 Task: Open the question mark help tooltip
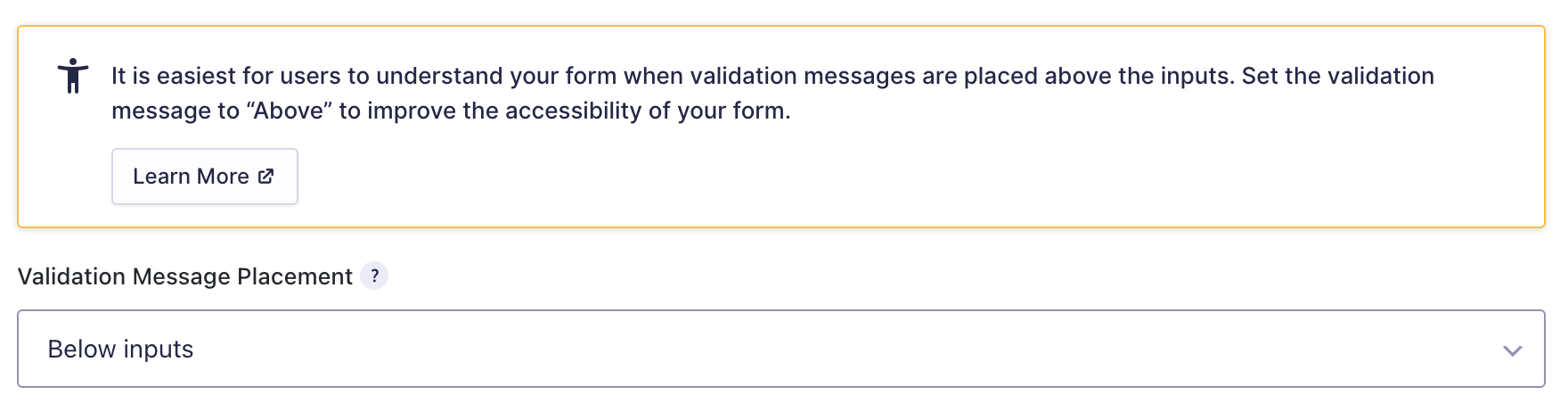click(374, 276)
